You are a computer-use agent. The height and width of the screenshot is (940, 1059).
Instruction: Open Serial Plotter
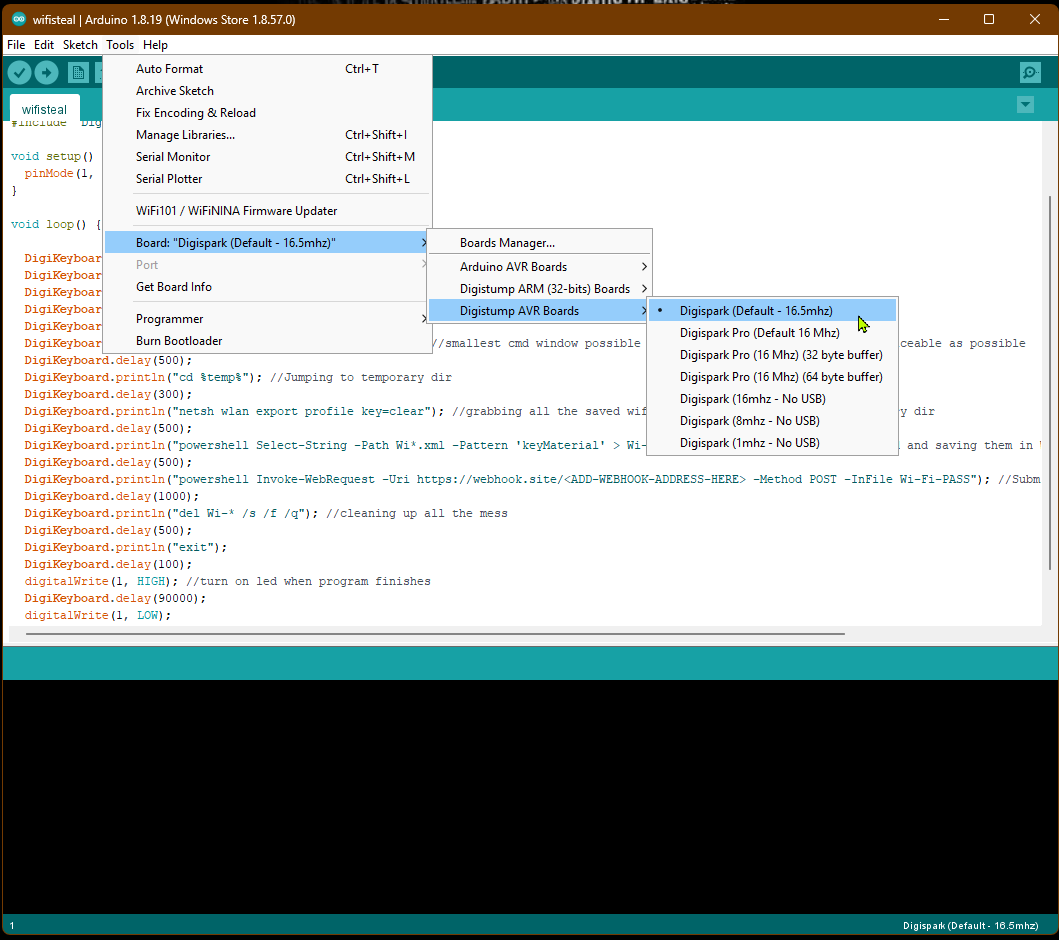[x=267, y=179]
